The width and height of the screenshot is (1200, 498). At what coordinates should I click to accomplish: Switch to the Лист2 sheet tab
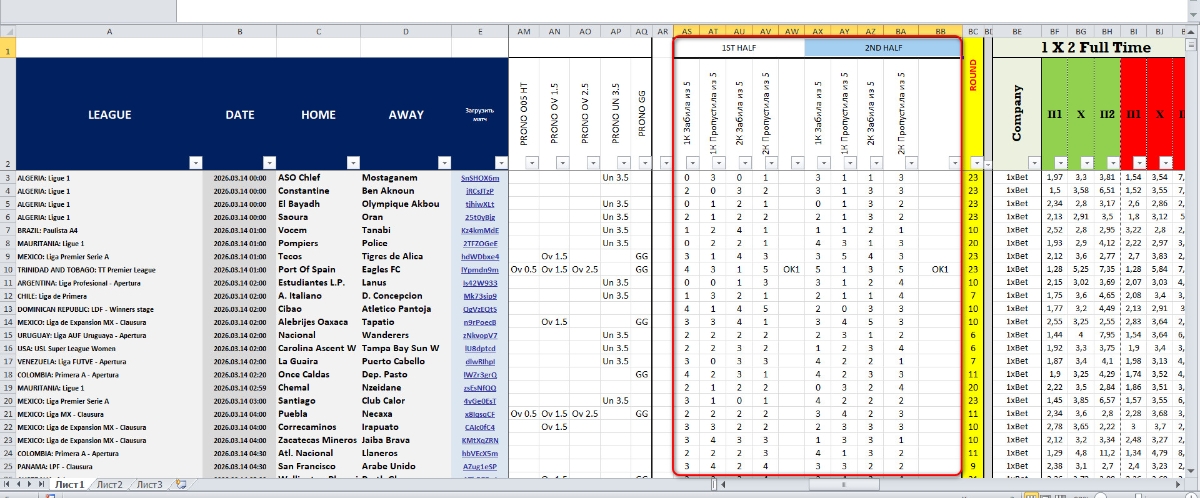pos(110,485)
